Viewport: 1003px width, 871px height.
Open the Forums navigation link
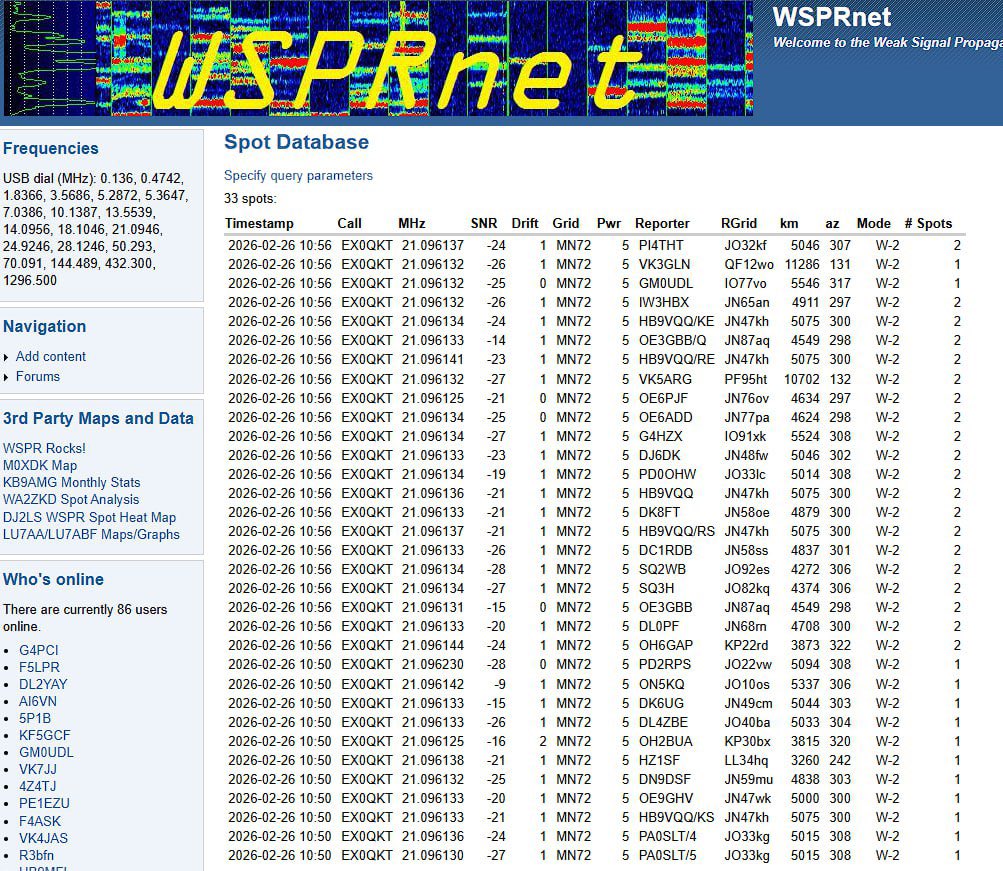tap(38, 376)
